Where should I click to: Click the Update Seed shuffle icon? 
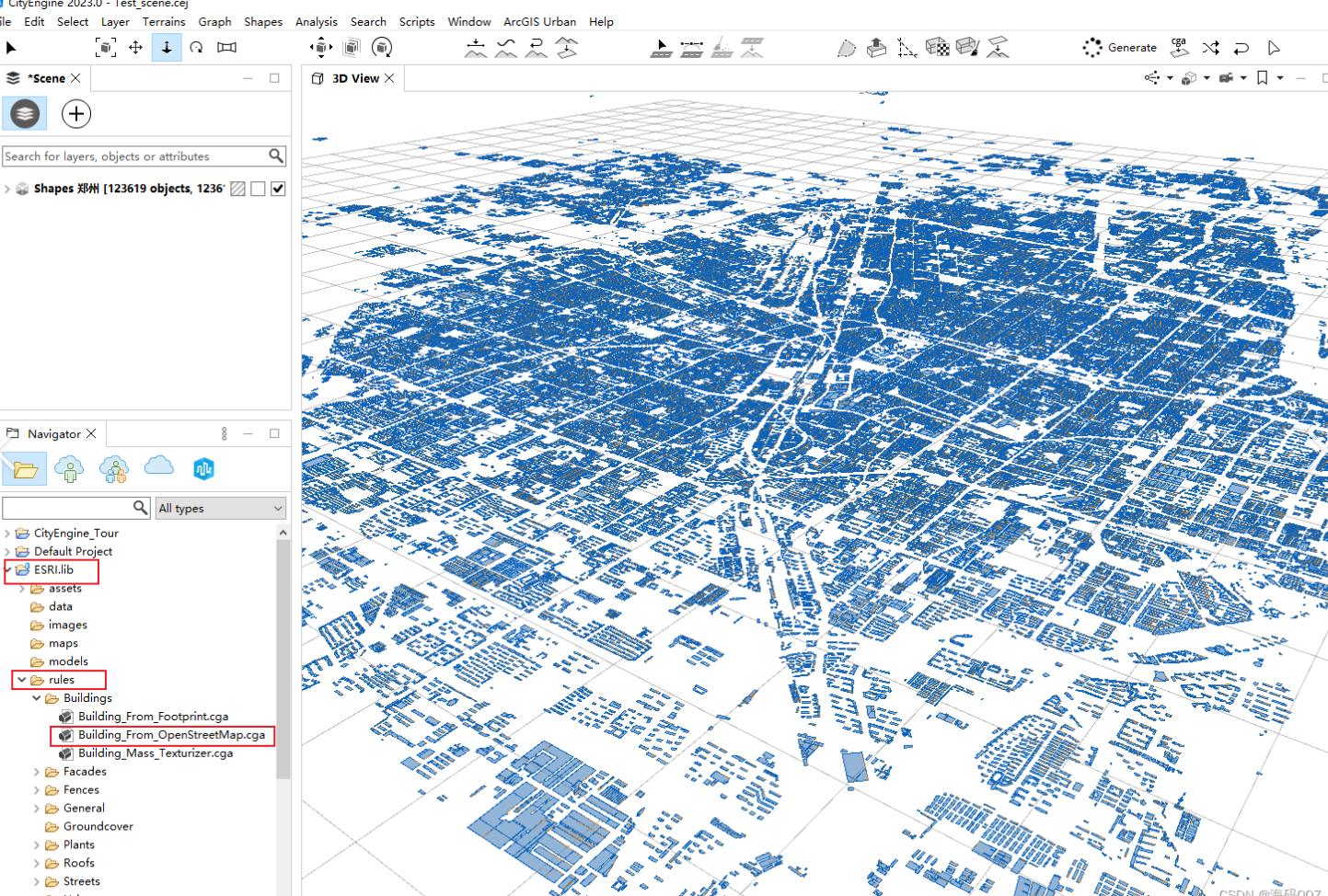click(1210, 48)
